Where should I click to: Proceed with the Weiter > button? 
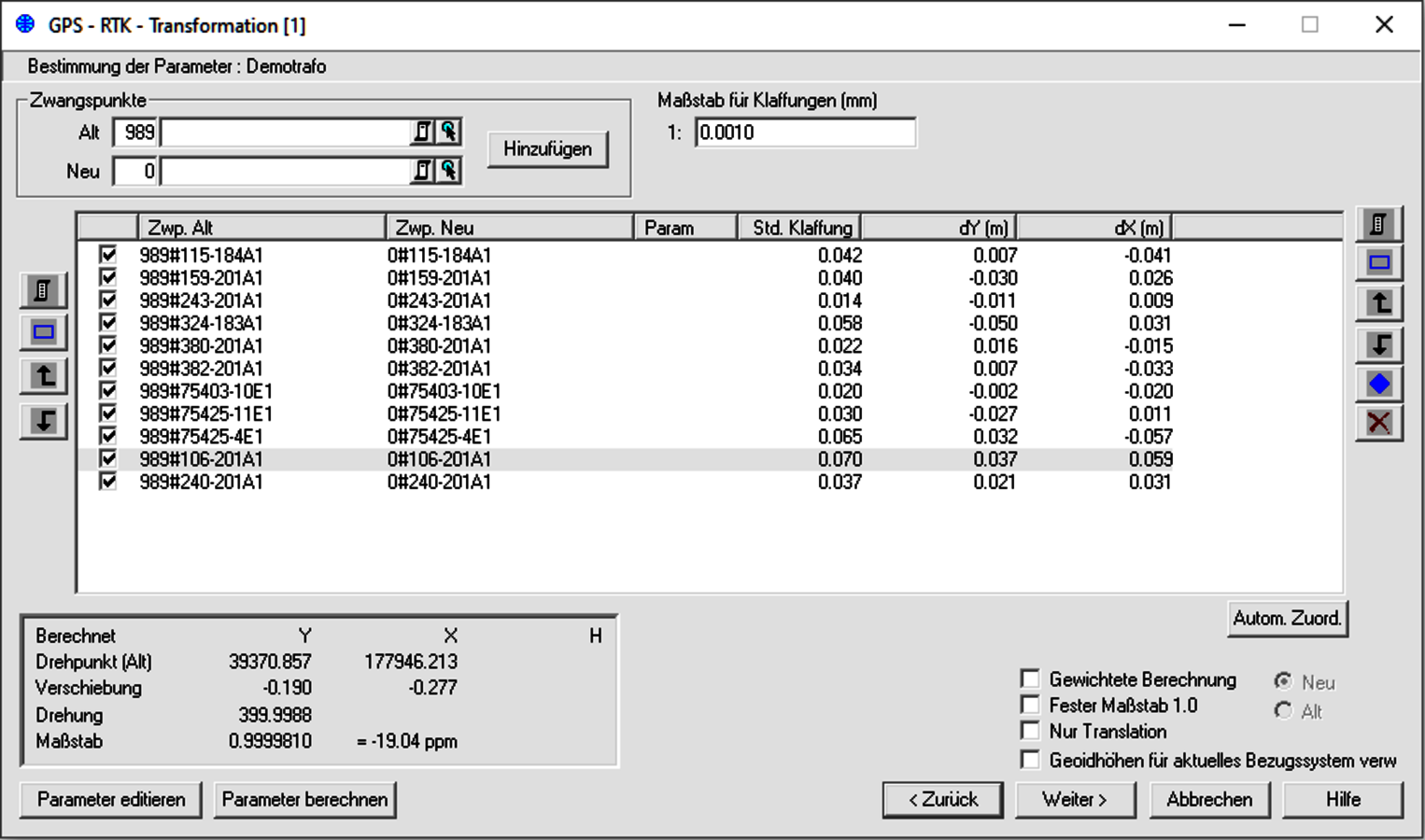click(x=1075, y=800)
